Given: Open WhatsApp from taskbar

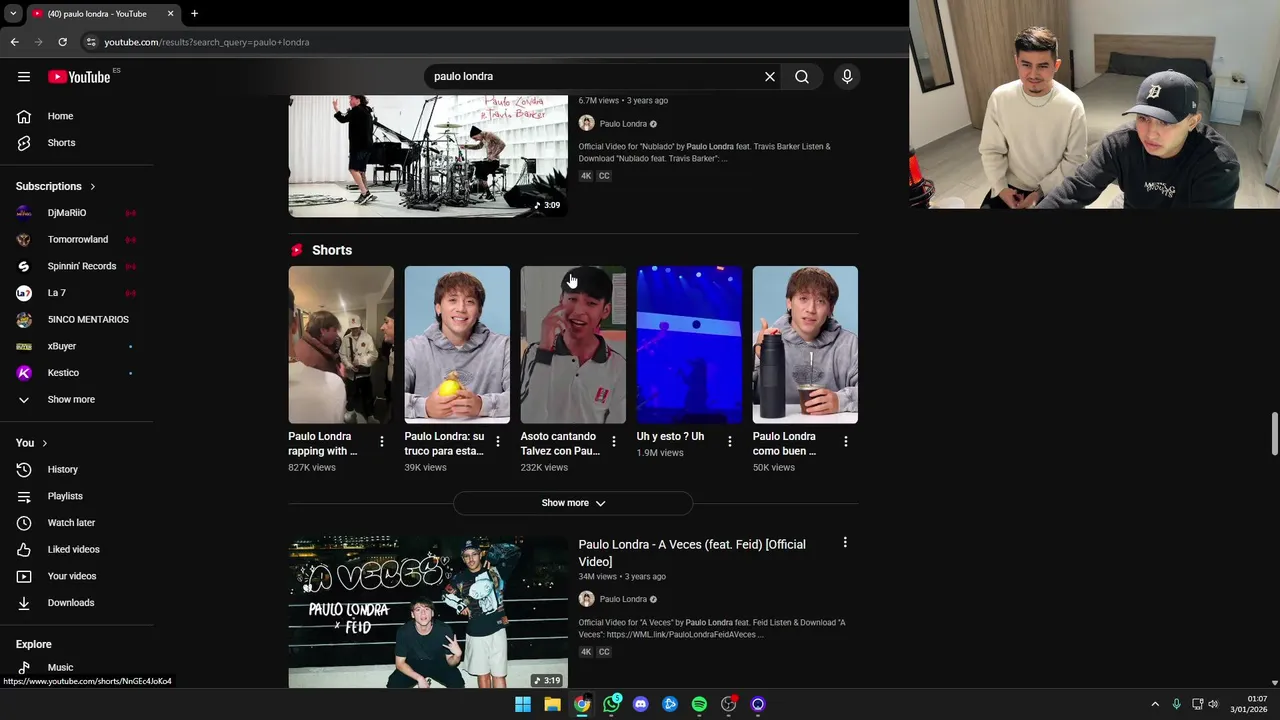Looking at the screenshot, I should click(612, 704).
